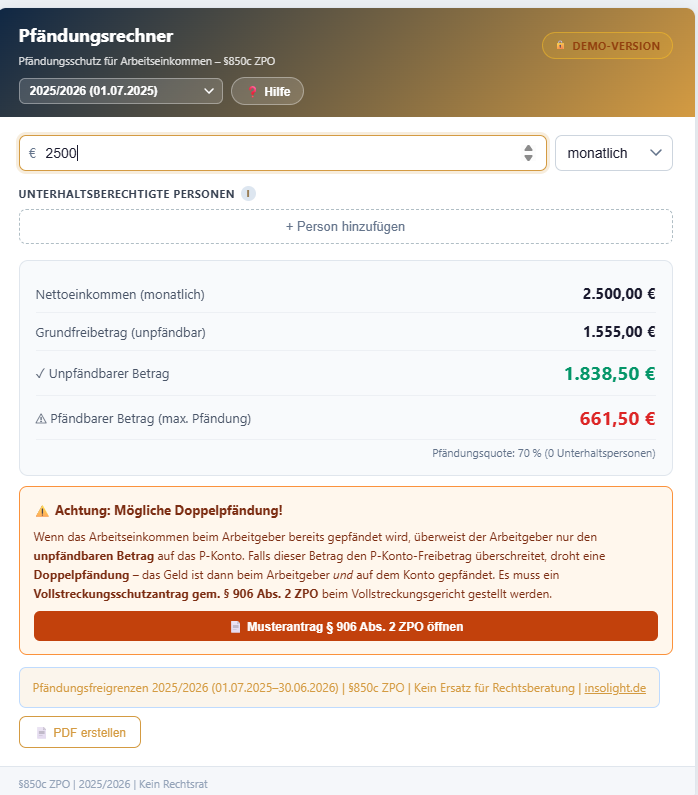Create a PDF with PDF erstellen
The width and height of the screenshot is (698, 795).
pos(80,732)
